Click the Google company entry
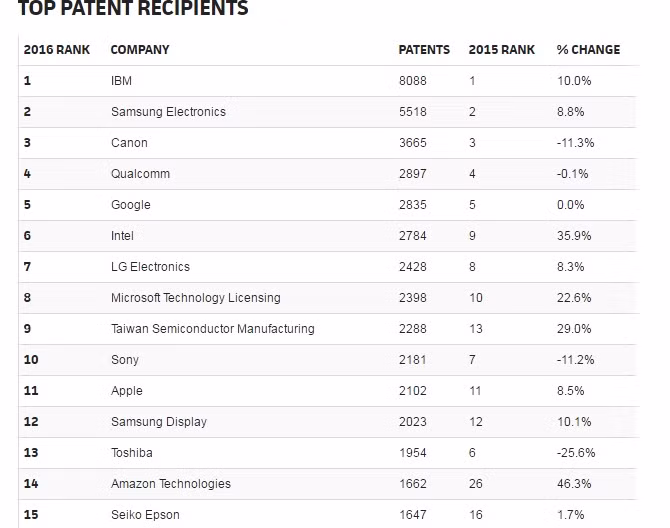The image size is (670, 528). (131, 205)
